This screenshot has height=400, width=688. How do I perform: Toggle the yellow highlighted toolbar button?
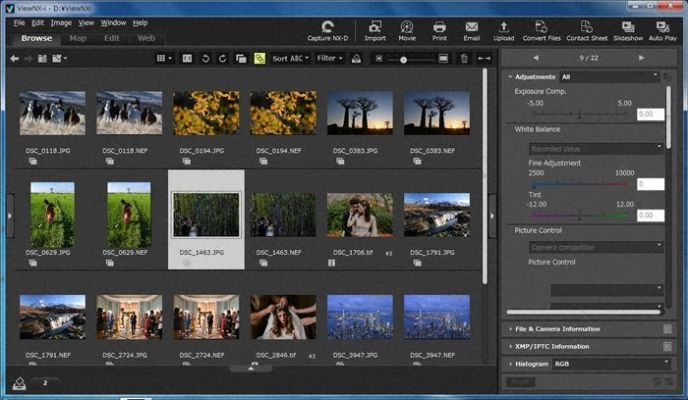point(259,59)
